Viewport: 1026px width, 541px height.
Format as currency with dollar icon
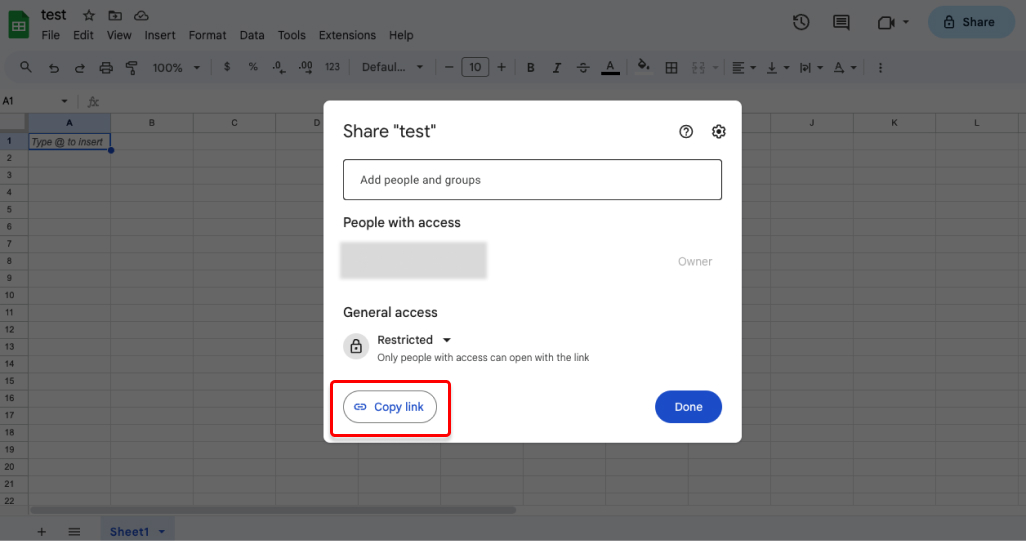[226, 67]
